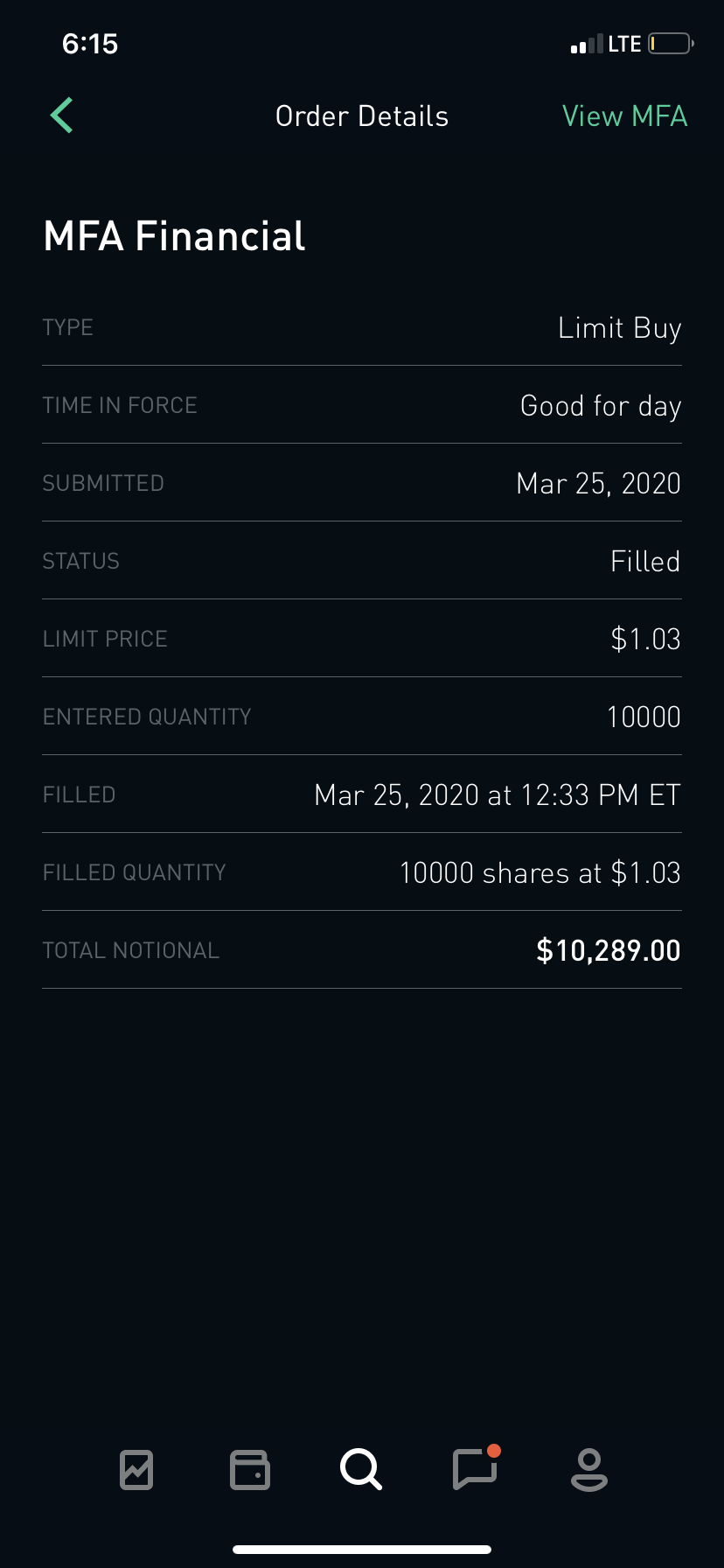Image resolution: width=724 pixels, height=1568 pixels.
Task: Open the wallet tab icon
Action: coord(249,1469)
